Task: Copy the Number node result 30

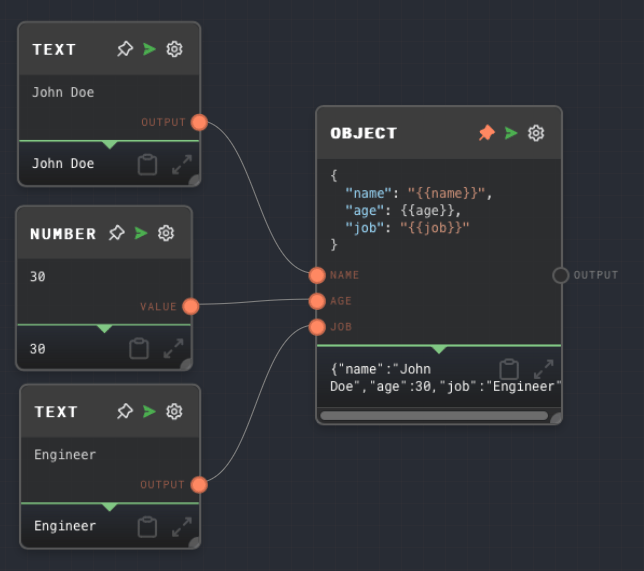Action: tap(139, 348)
